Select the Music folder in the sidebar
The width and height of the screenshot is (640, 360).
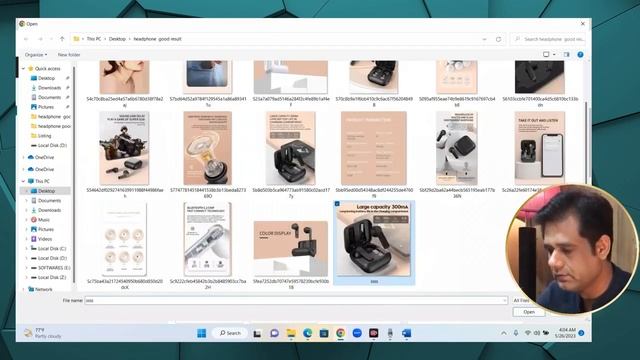pyautogui.click(x=43, y=220)
